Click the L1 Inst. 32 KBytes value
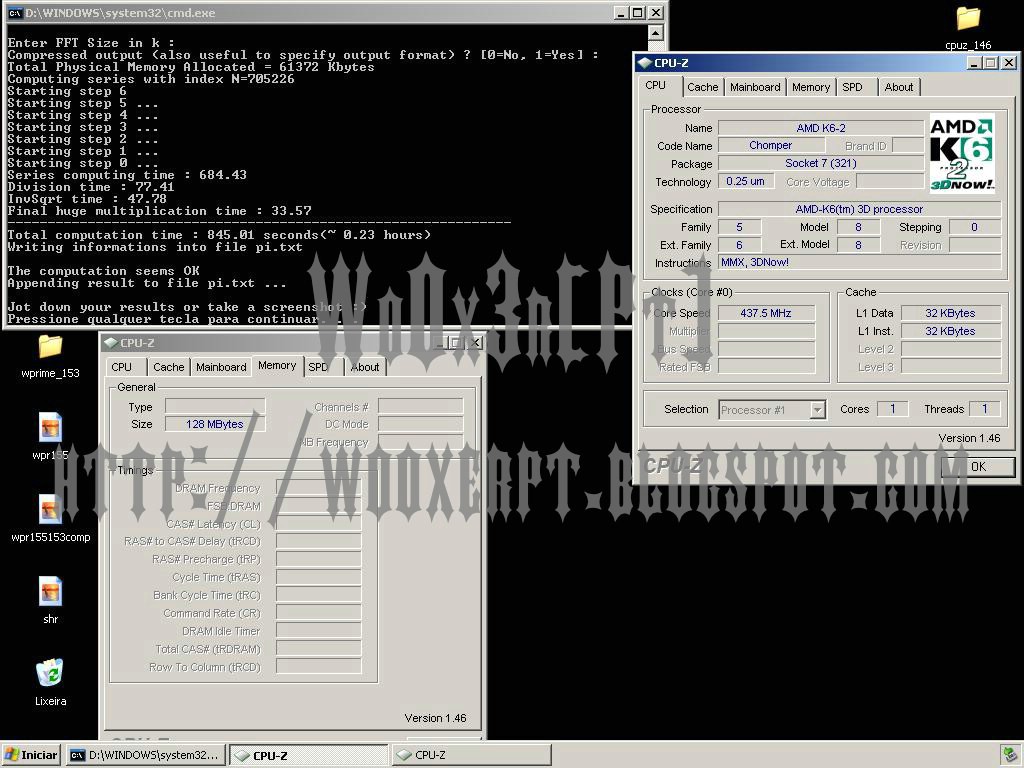The image size is (1024, 768). 950,331
